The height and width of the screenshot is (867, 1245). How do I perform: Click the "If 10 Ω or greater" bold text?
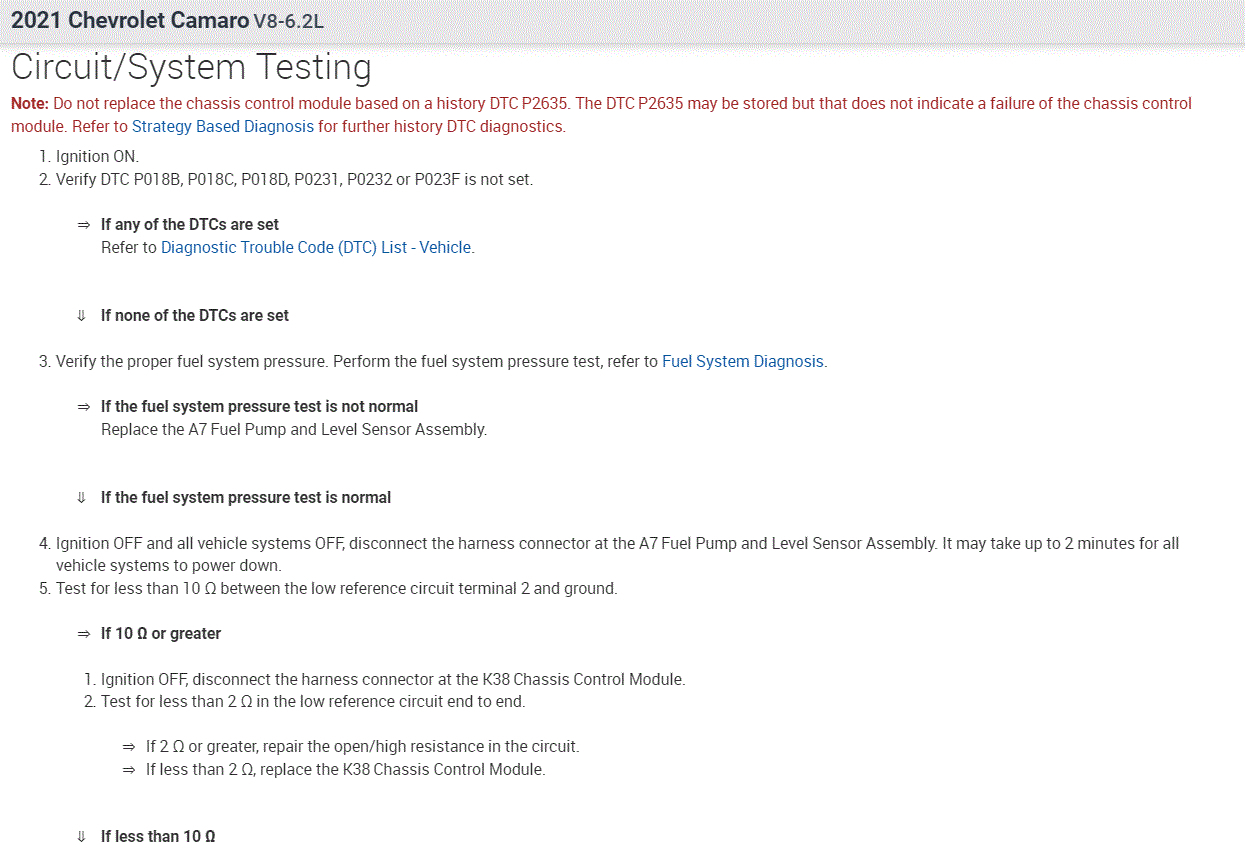pos(161,634)
